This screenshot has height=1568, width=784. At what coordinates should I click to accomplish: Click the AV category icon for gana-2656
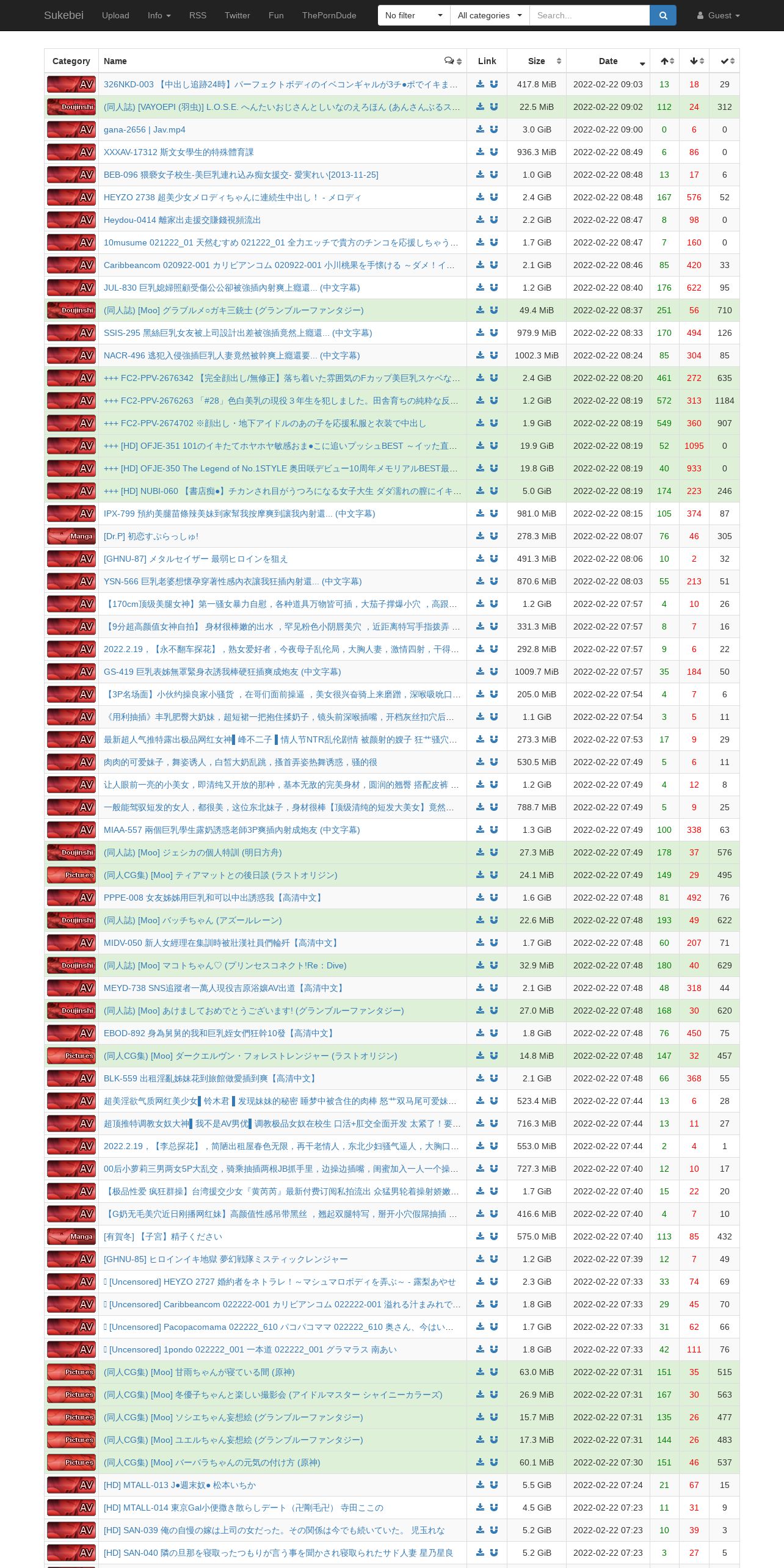tap(71, 129)
